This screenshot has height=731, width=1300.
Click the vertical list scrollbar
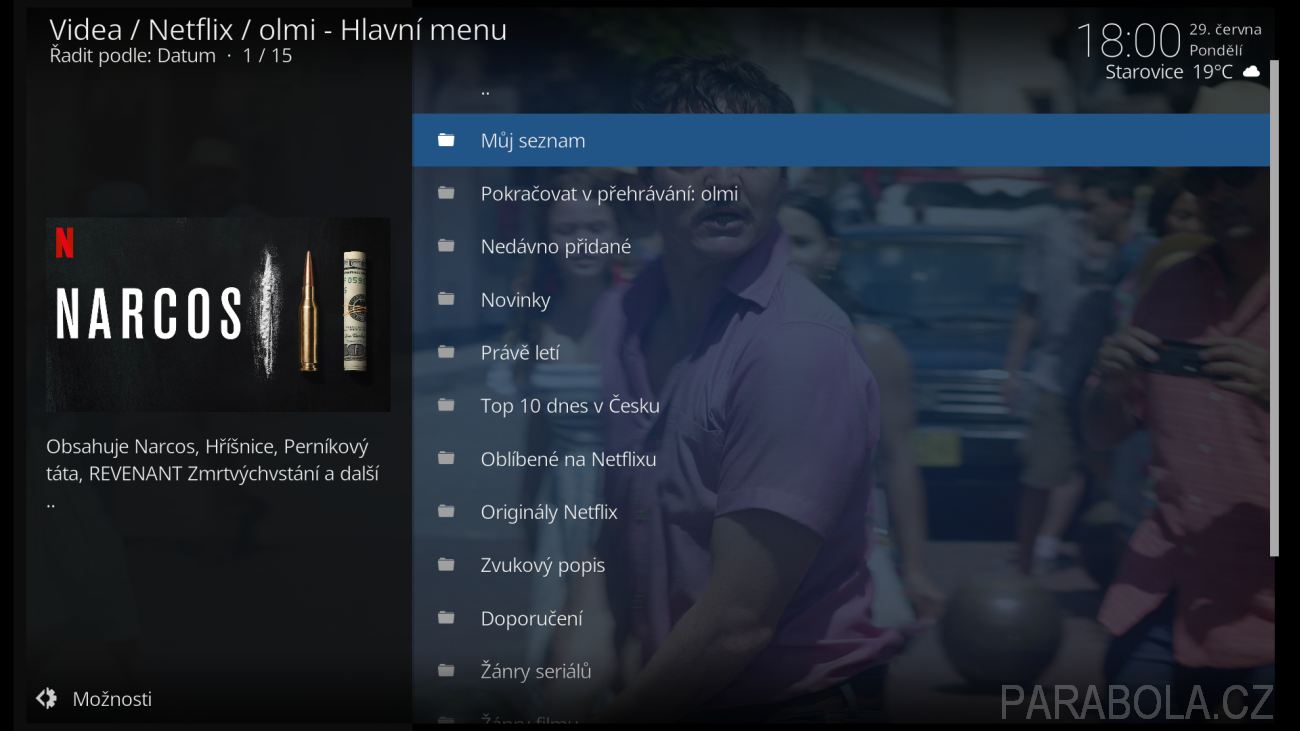[x=1274, y=308]
